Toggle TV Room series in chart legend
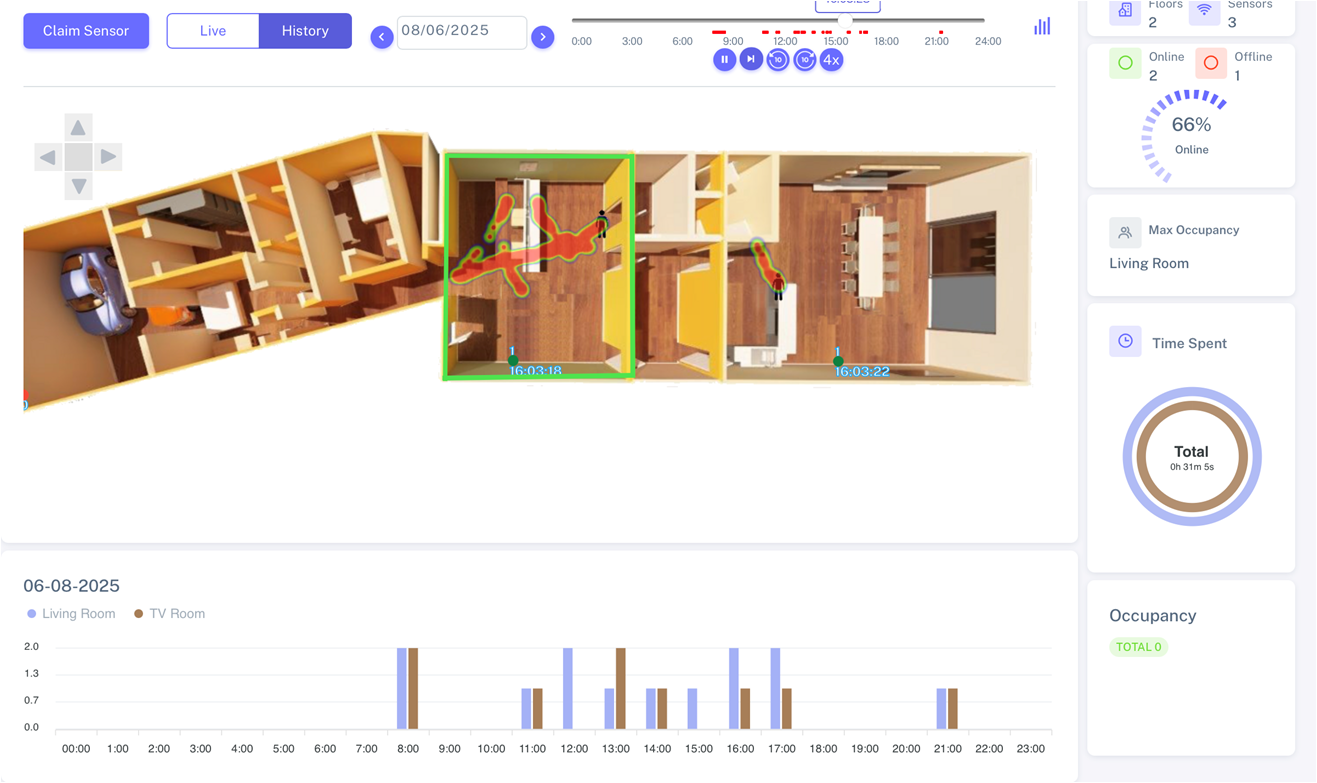 coord(170,614)
